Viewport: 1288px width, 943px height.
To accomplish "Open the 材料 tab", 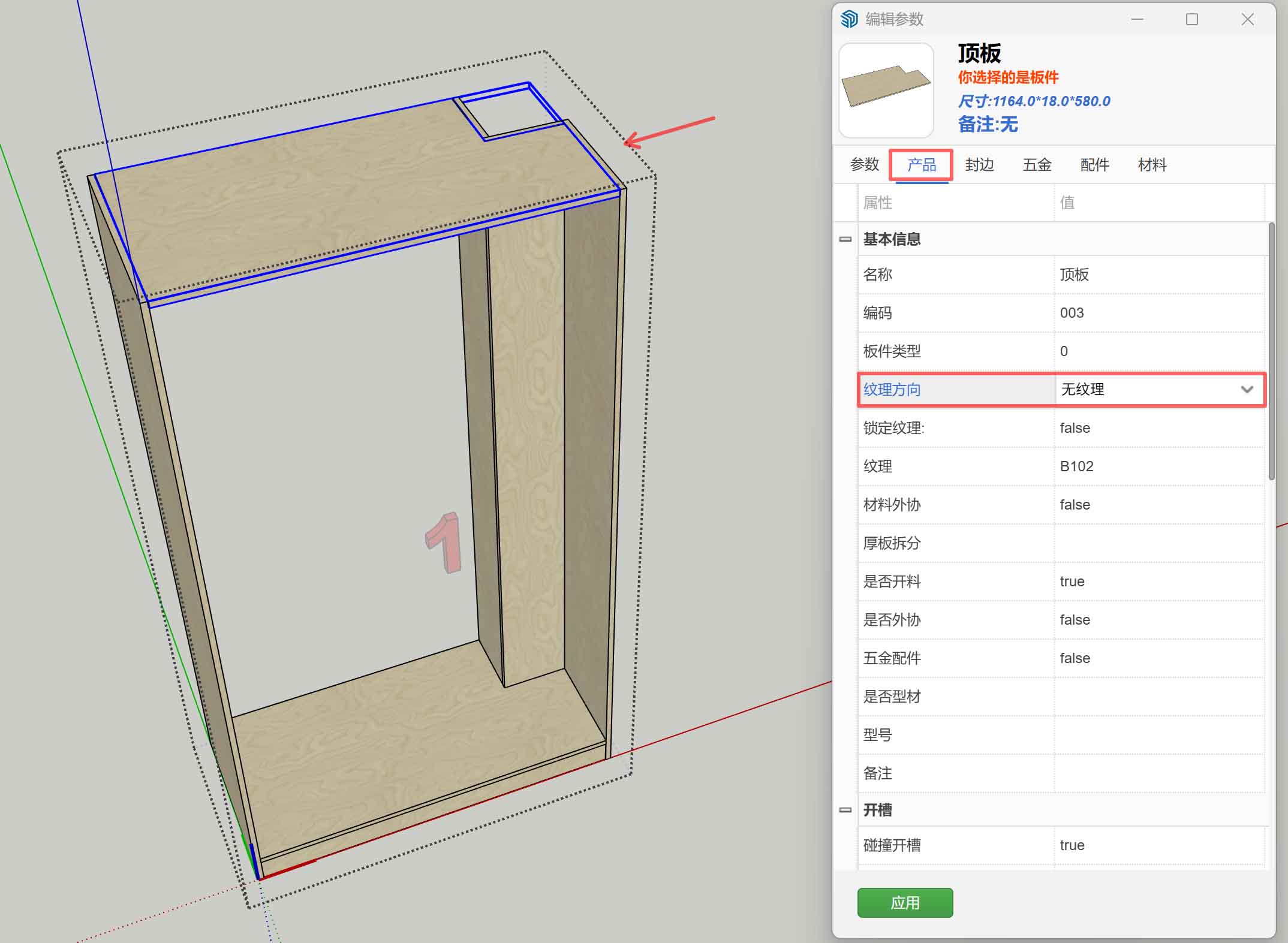I will click(x=1152, y=164).
